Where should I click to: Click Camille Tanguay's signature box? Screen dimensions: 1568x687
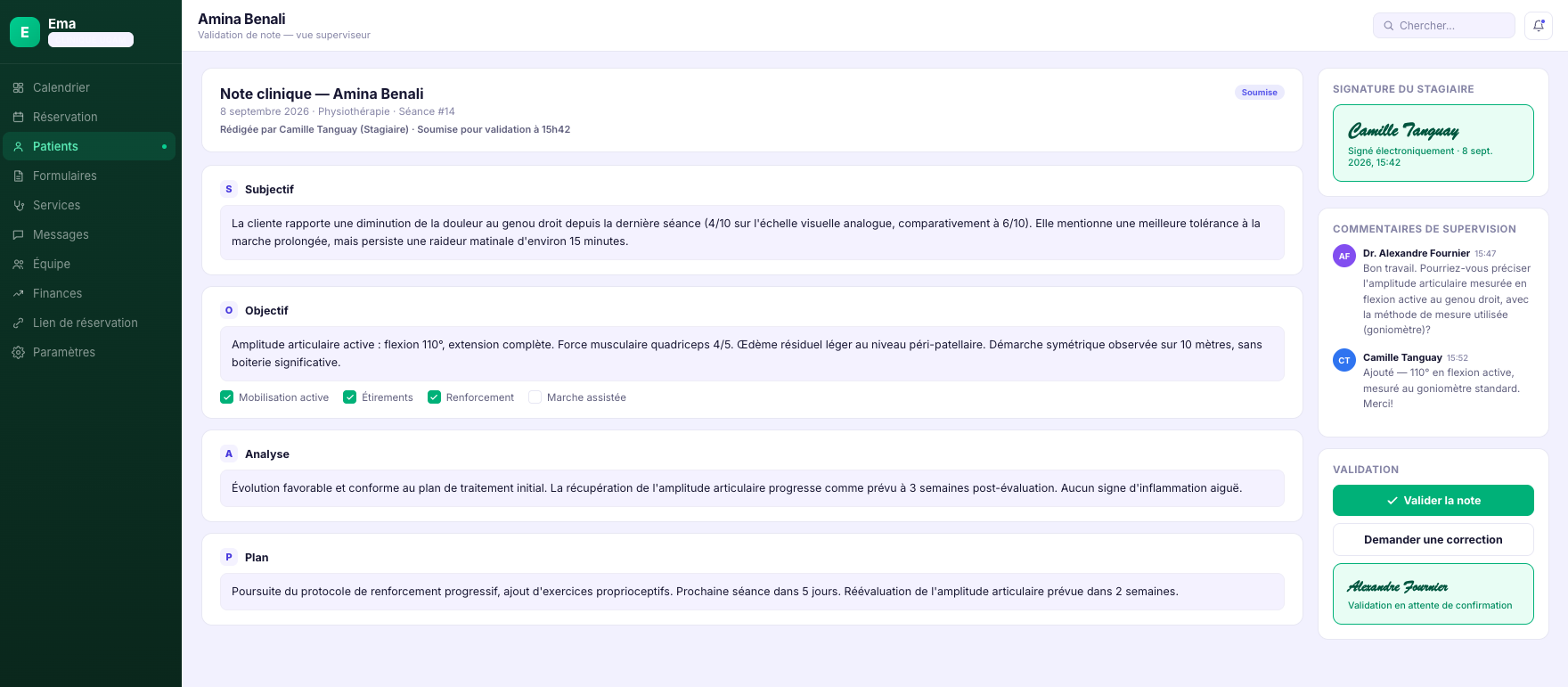pyautogui.click(x=1433, y=143)
